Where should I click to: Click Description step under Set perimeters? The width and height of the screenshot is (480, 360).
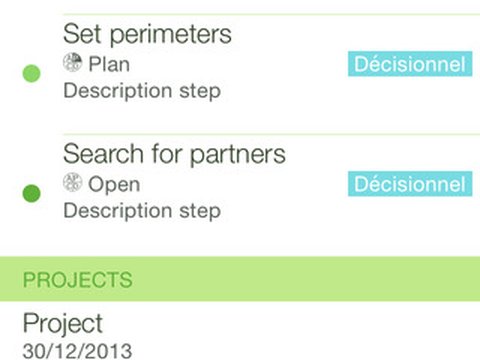click(142, 91)
